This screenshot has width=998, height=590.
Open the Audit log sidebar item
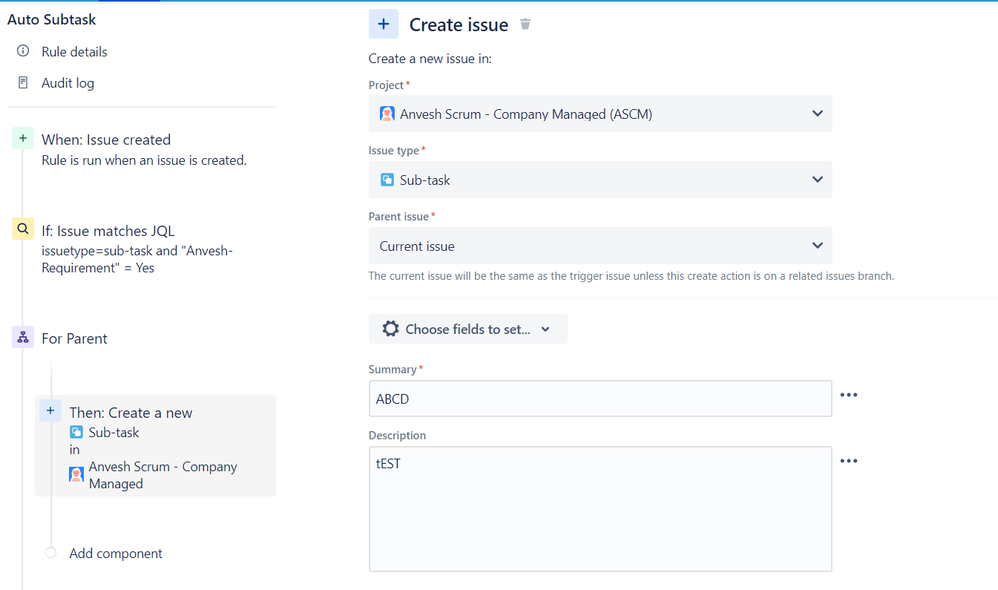(x=68, y=83)
